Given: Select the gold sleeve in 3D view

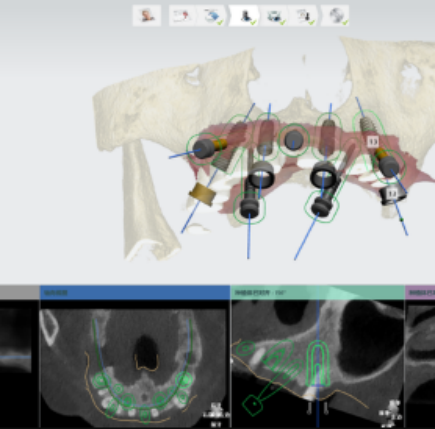Looking at the screenshot, I should (x=202, y=194).
